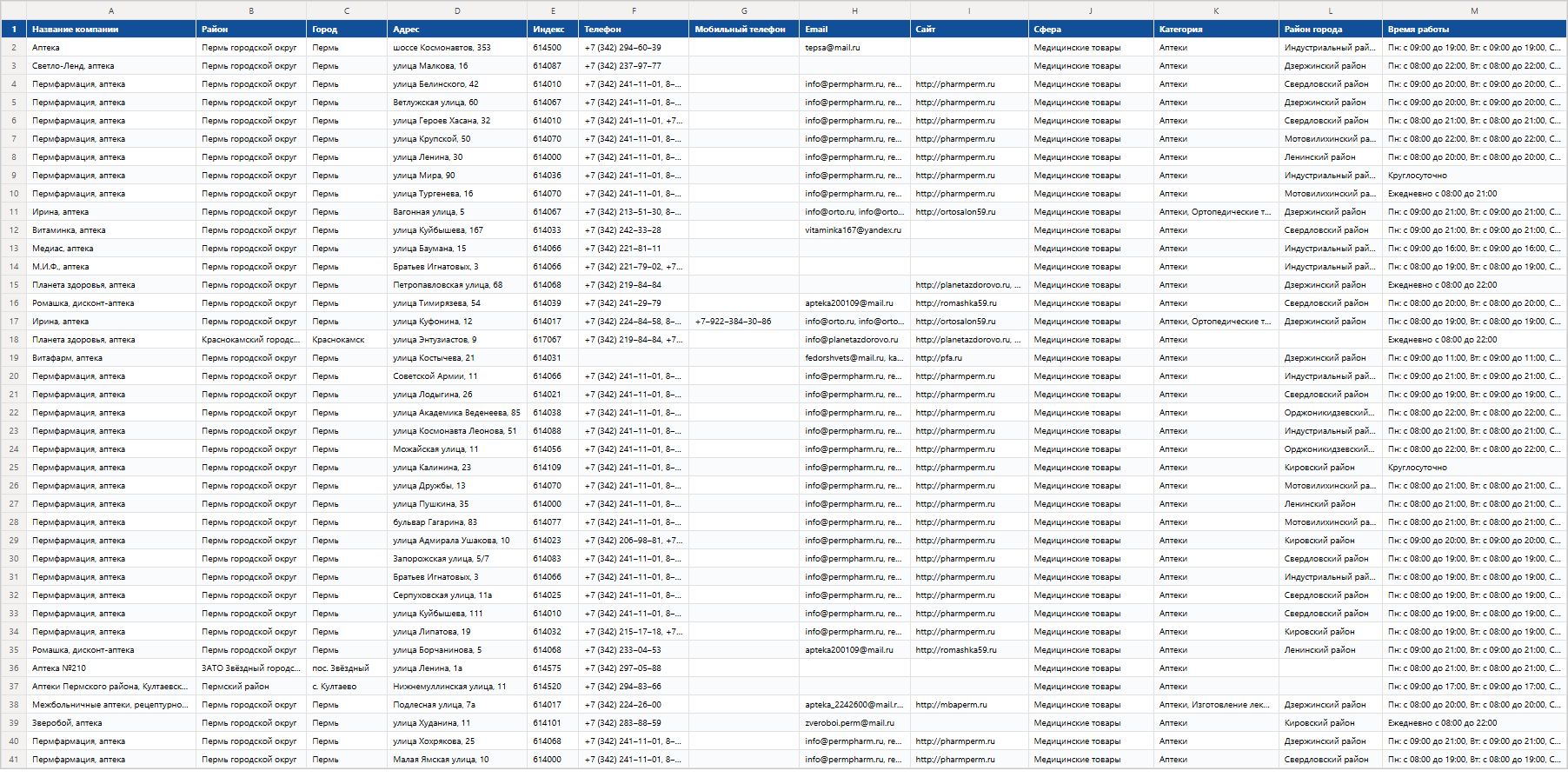Click the 'Время работы' header cell
The height and width of the screenshot is (784, 1568).
(1474, 30)
